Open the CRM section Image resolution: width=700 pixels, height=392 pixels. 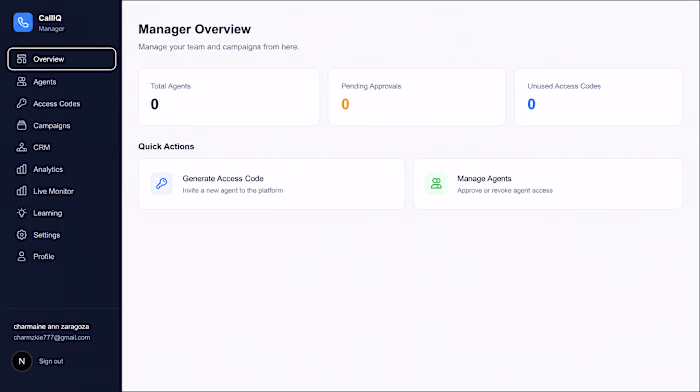[x=62, y=147]
